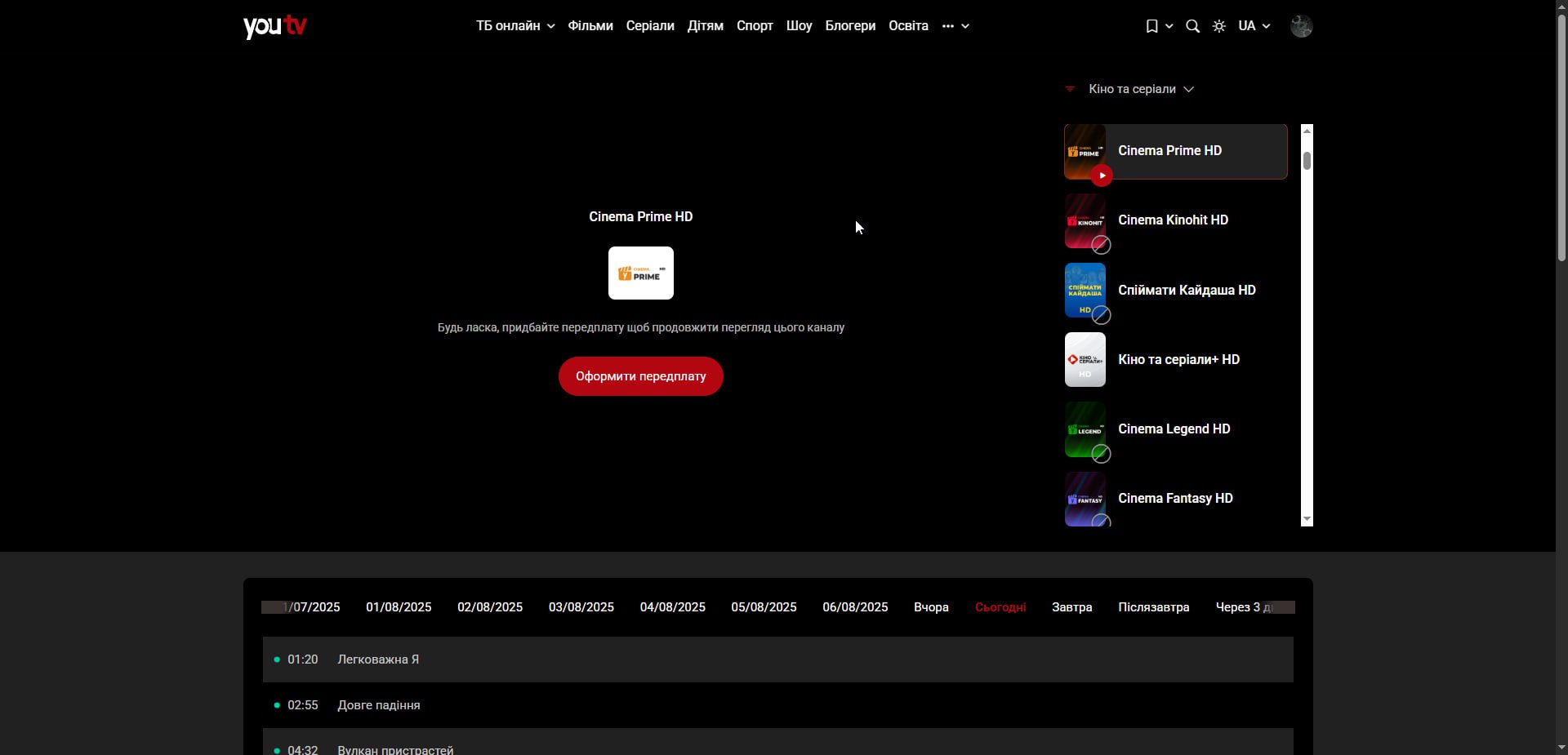
Task: Click the Cinema Prime logo in the player
Action: click(x=641, y=273)
